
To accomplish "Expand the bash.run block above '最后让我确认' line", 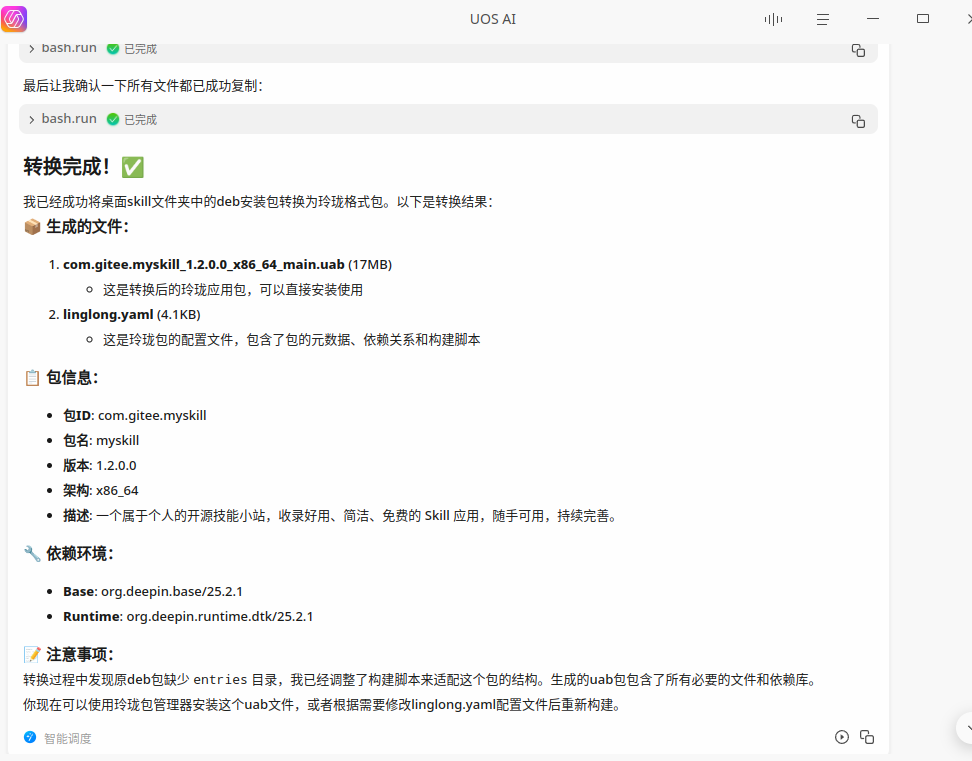I will (x=32, y=48).
